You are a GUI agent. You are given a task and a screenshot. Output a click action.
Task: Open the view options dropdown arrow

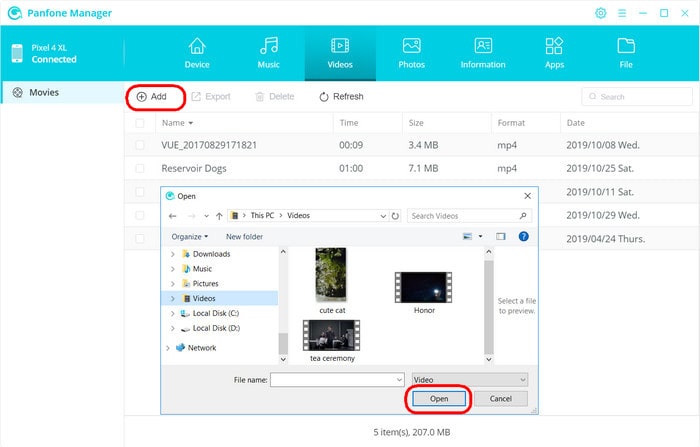[x=480, y=236]
